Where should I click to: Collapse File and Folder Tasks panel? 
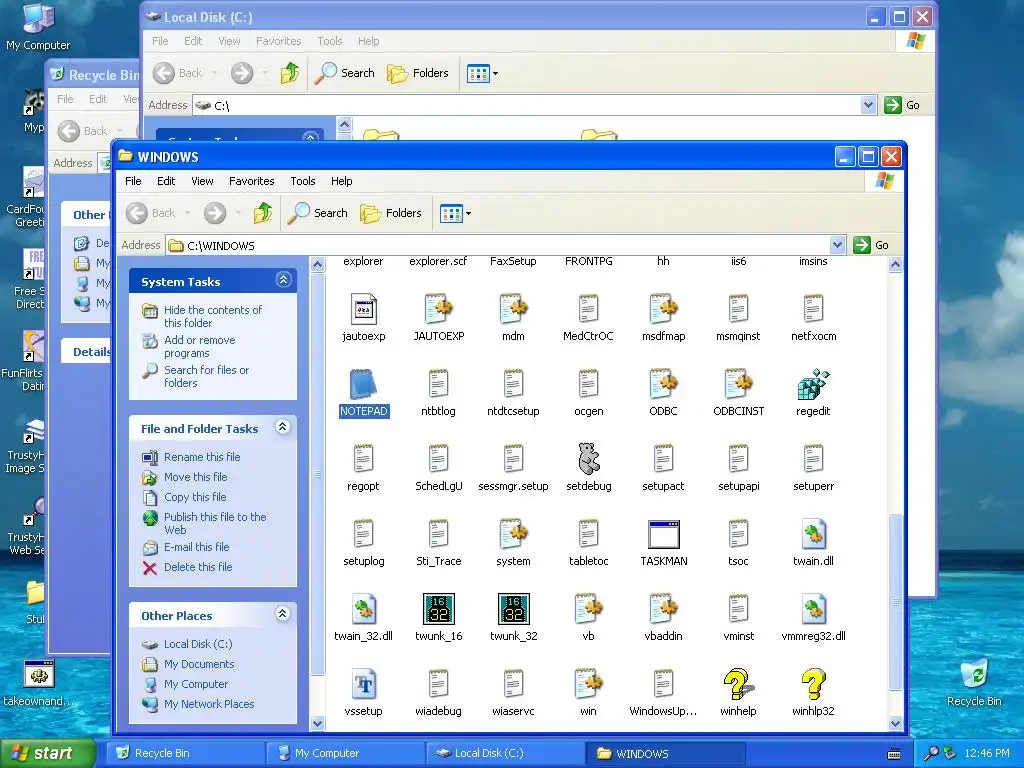click(x=283, y=427)
